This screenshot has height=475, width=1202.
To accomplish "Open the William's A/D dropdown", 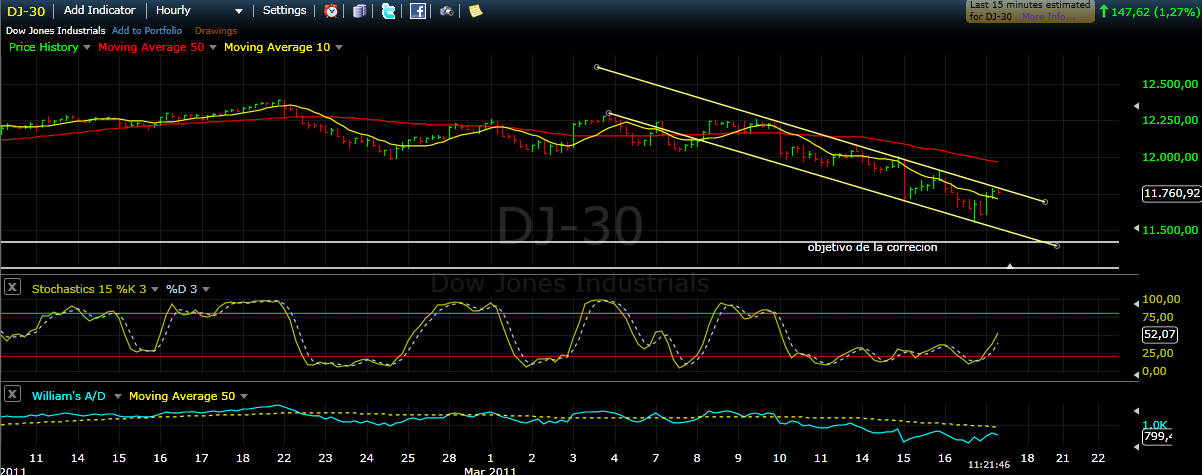I will pos(119,397).
